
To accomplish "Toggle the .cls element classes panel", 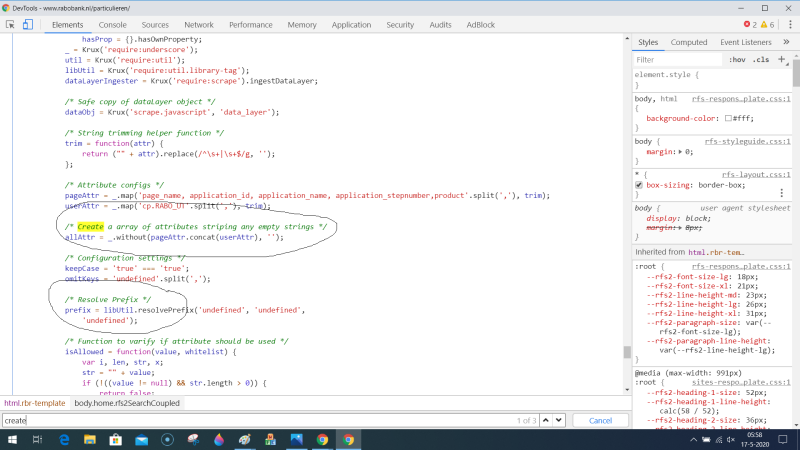I will [x=761, y=60].
